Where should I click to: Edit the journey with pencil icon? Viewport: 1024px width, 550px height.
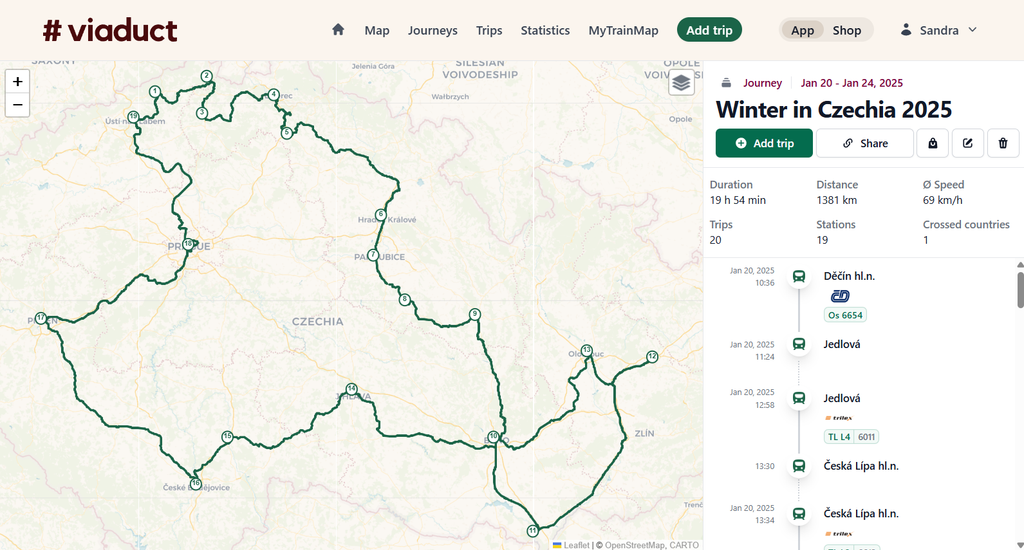968,143
